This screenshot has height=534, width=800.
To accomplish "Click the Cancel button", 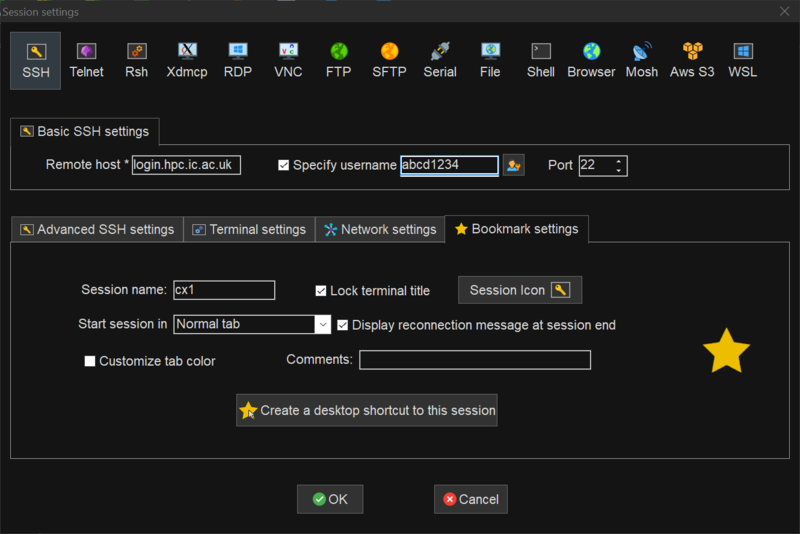I will [x=470, y=499].
